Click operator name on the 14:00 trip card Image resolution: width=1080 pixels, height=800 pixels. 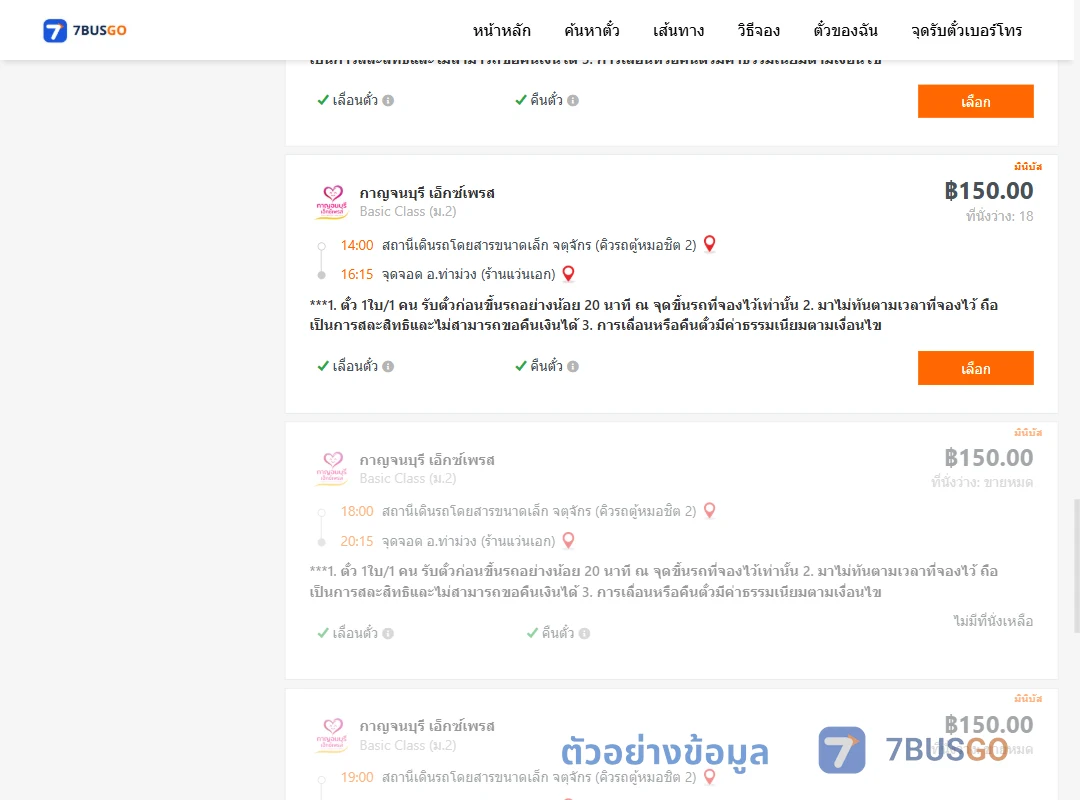[x=427, y=193]
